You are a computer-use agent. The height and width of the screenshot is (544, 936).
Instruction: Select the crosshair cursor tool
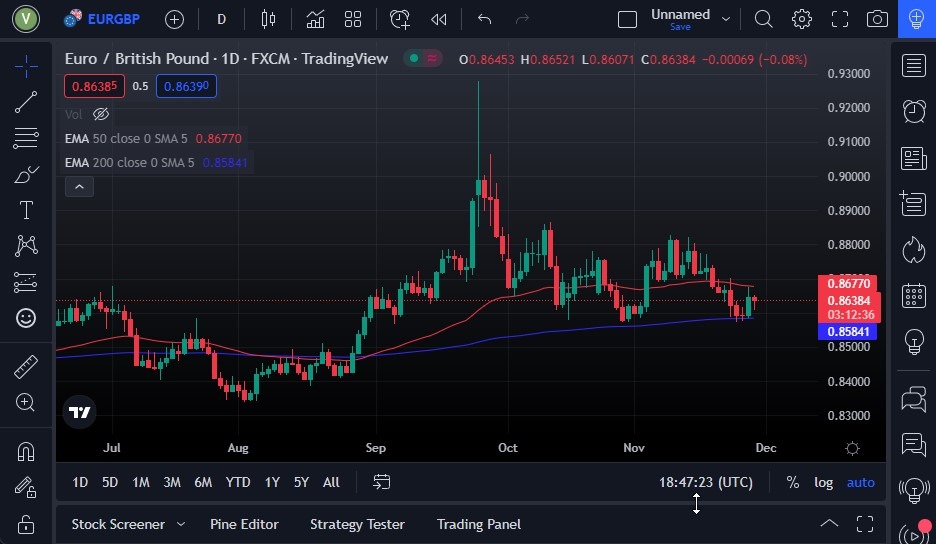click(x=26, y=66)
